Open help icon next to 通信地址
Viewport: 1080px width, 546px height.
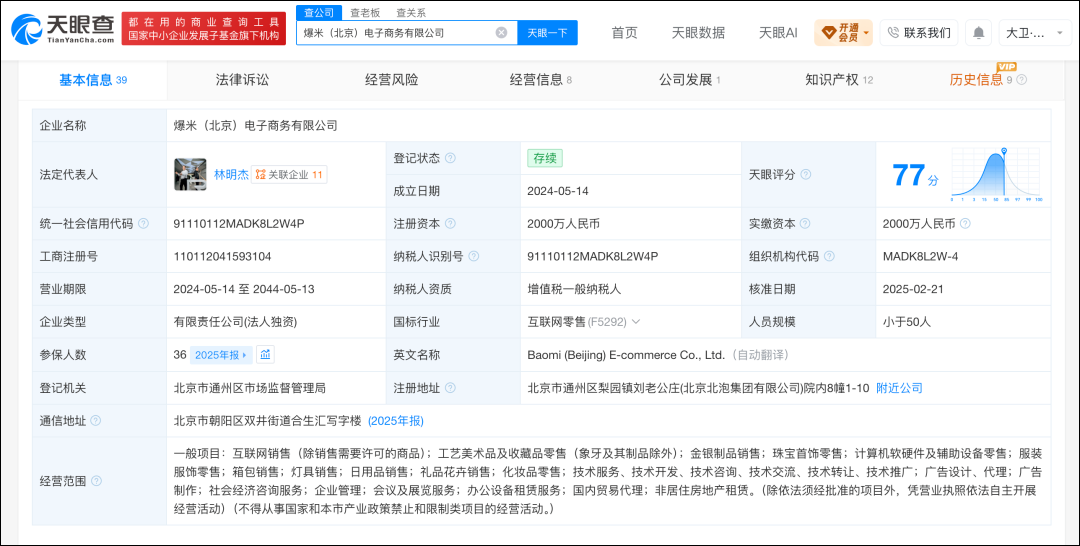pyautogui.click(x=96, y=420)
